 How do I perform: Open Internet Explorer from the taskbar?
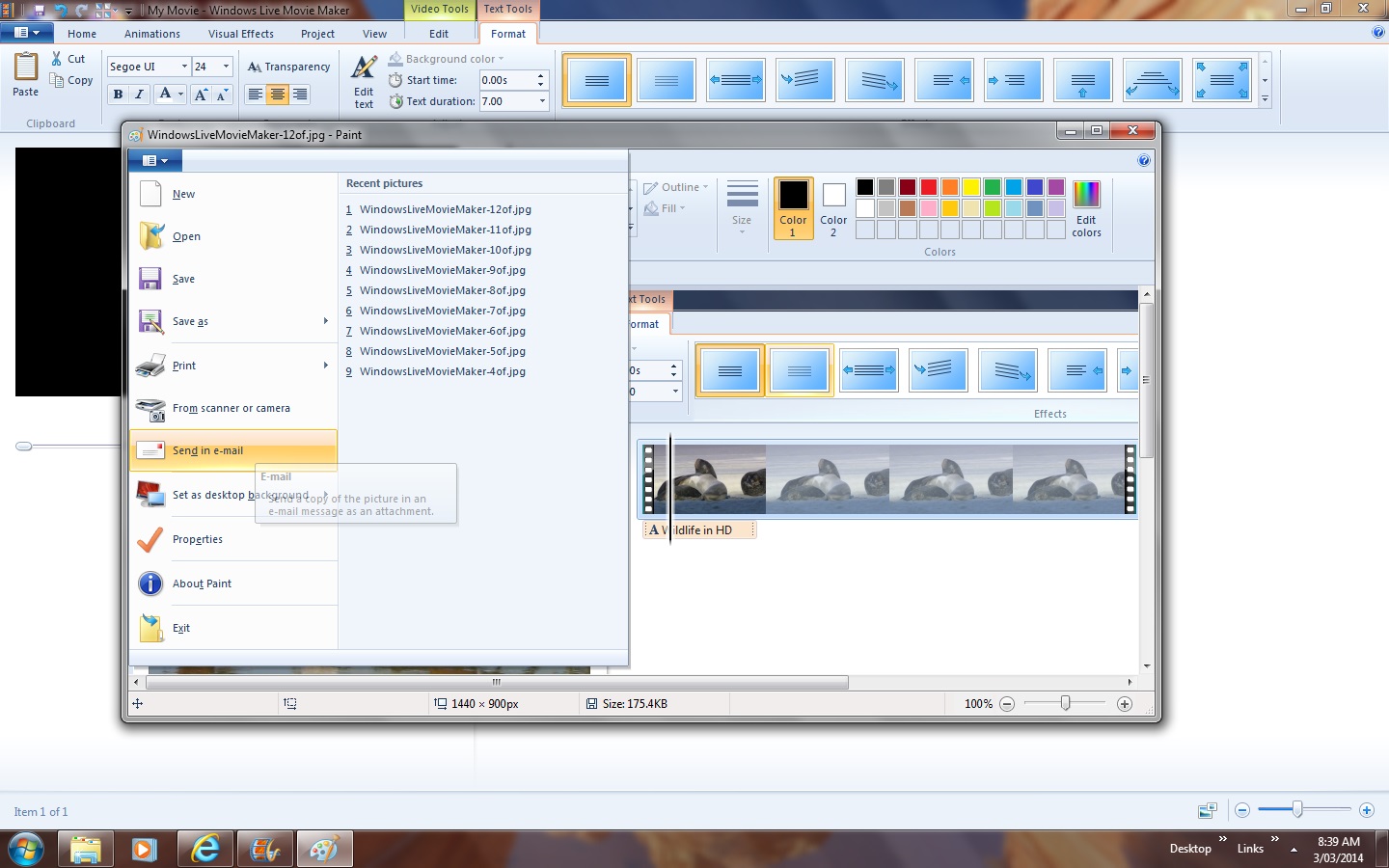[204, 849]
